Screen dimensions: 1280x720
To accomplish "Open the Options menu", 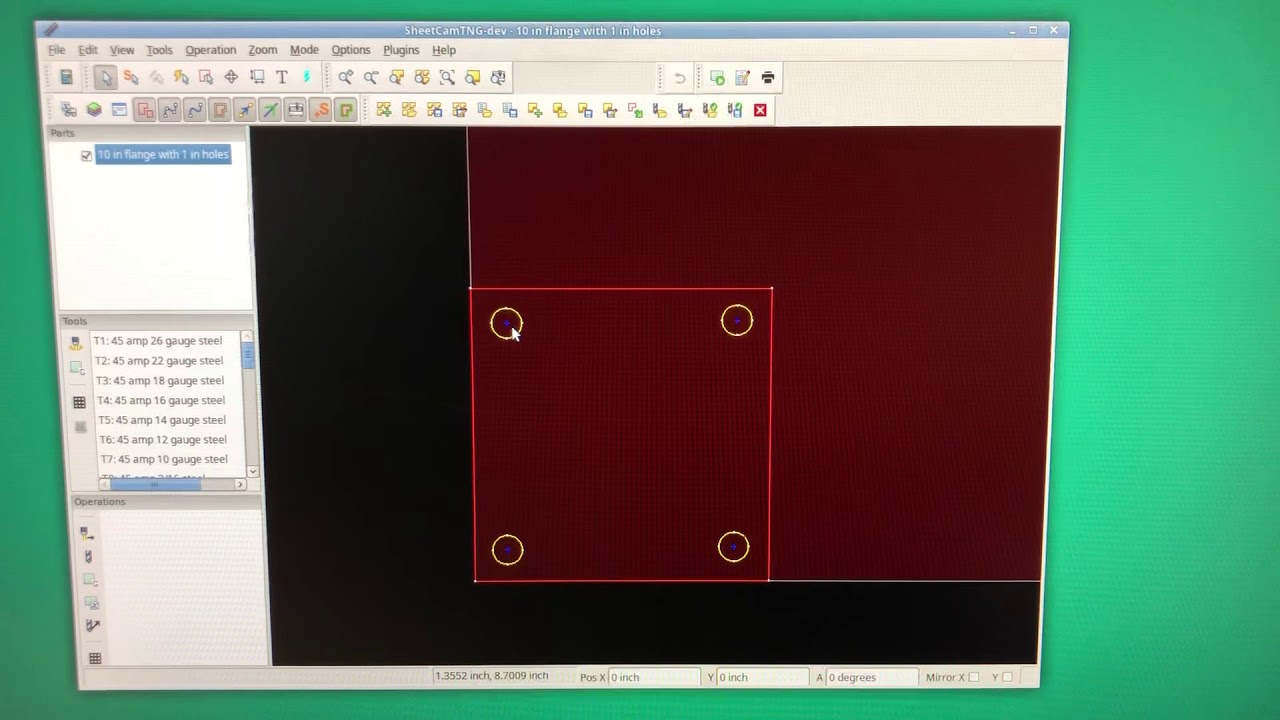I will coord(351,50).
